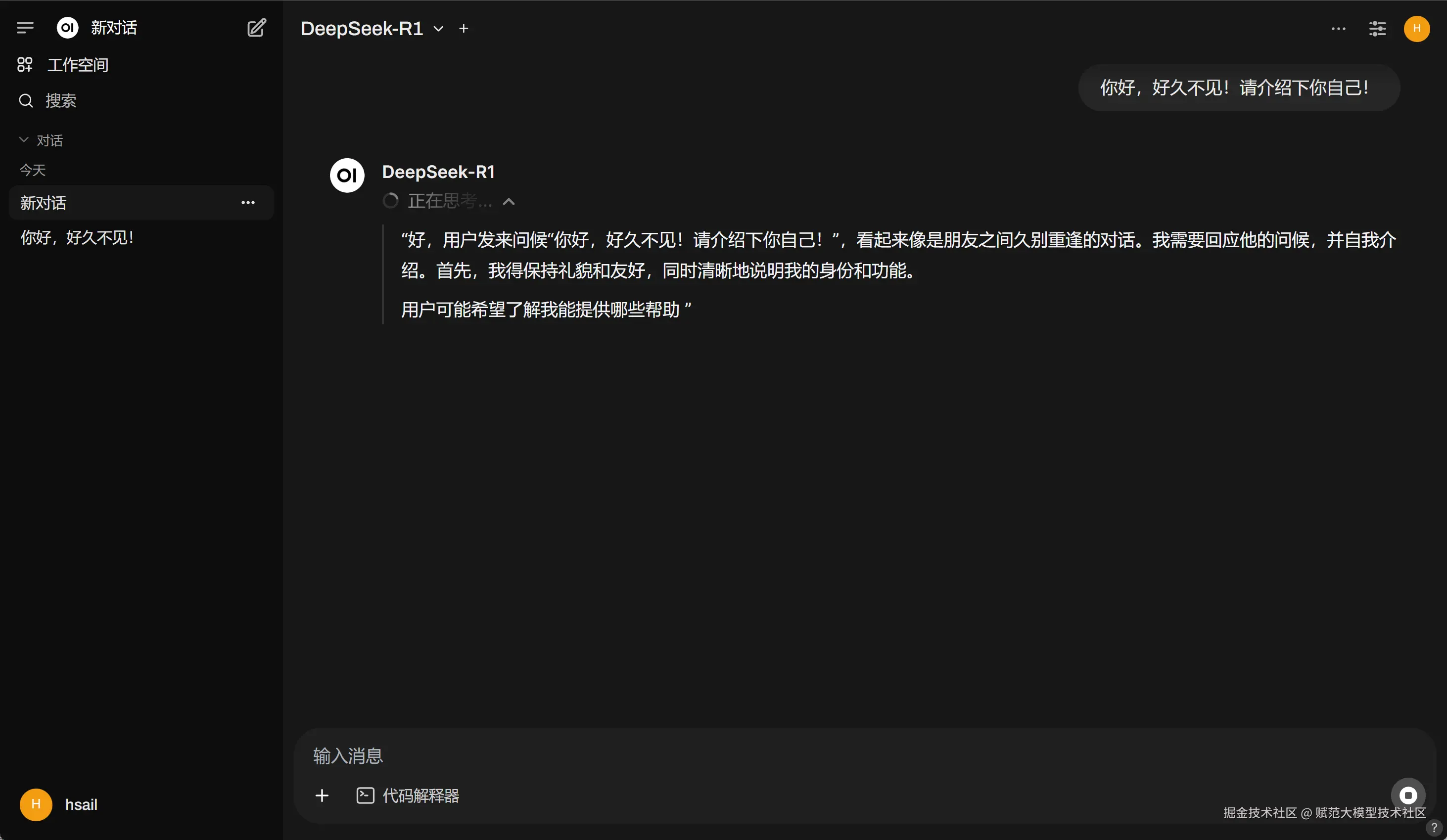1447x840 pixels.
Task: Toggle the sidebar collapse icon
Action: click(x=25, y=28)
